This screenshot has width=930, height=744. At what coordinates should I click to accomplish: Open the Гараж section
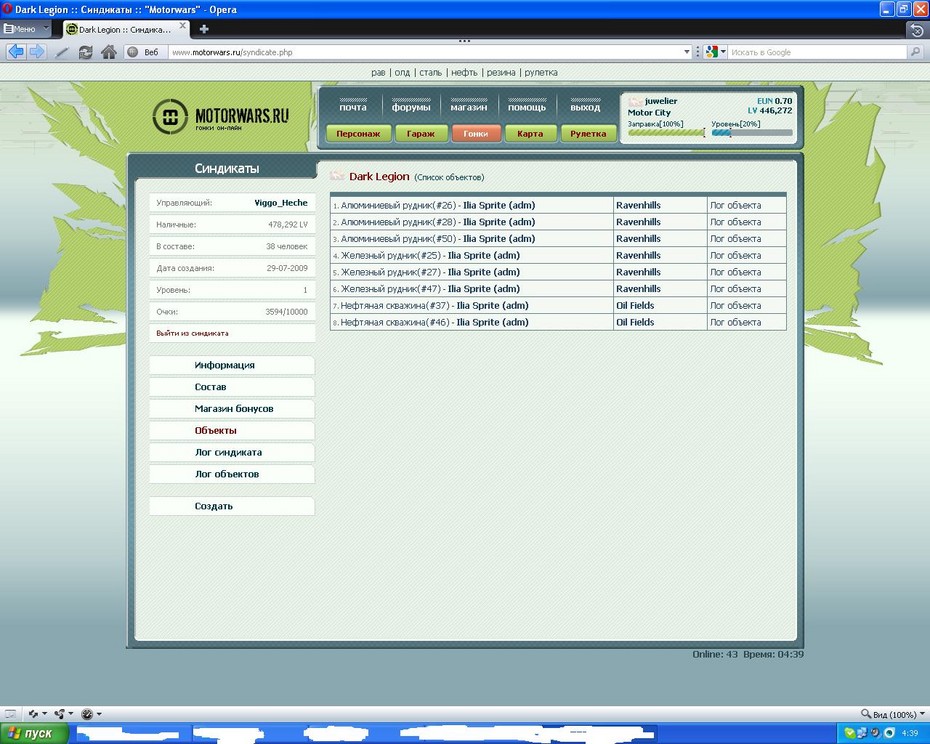pyautogui.click(x=421, y=133)
